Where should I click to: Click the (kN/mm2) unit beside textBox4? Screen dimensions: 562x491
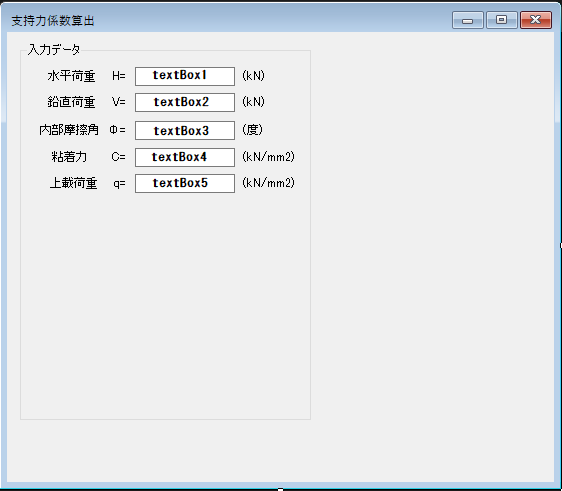pos(268,157)
